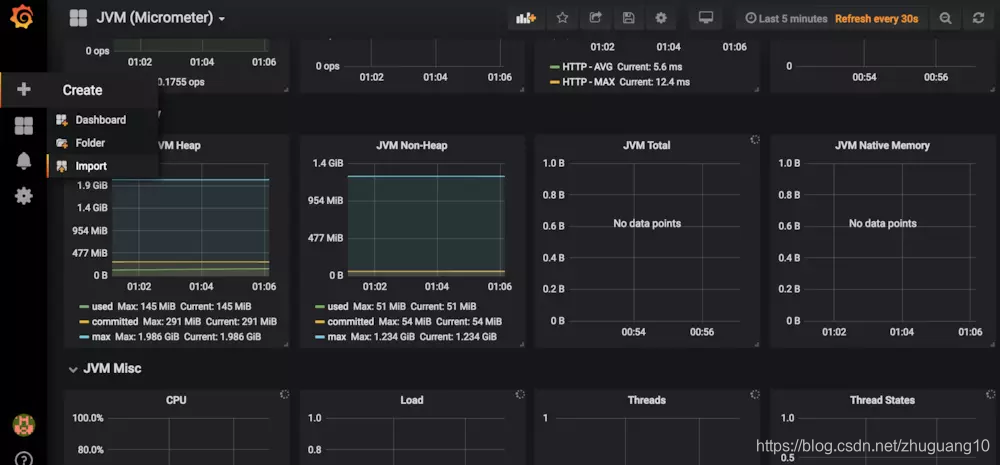The height and width of the screenshot is (465, 1000).
Task: Click the zoom out magnifier icon
Action: (x=946, y=18)
